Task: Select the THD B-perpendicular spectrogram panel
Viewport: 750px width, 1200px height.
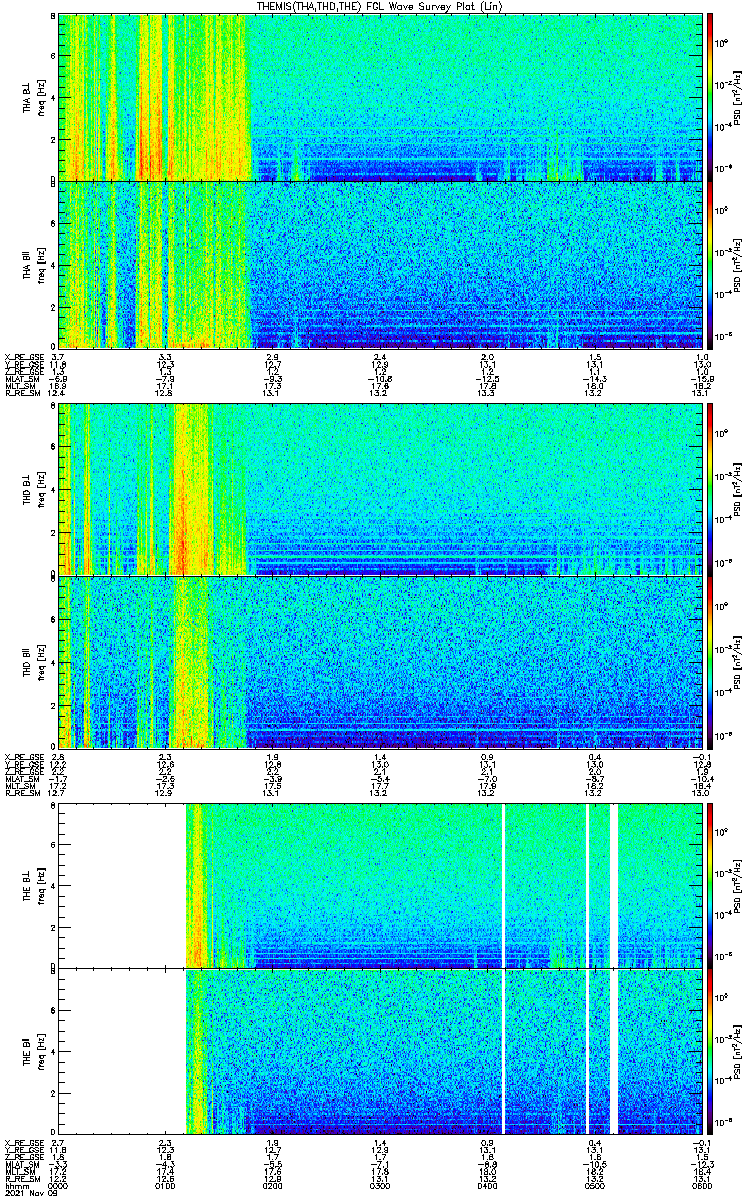Action: 381,489
